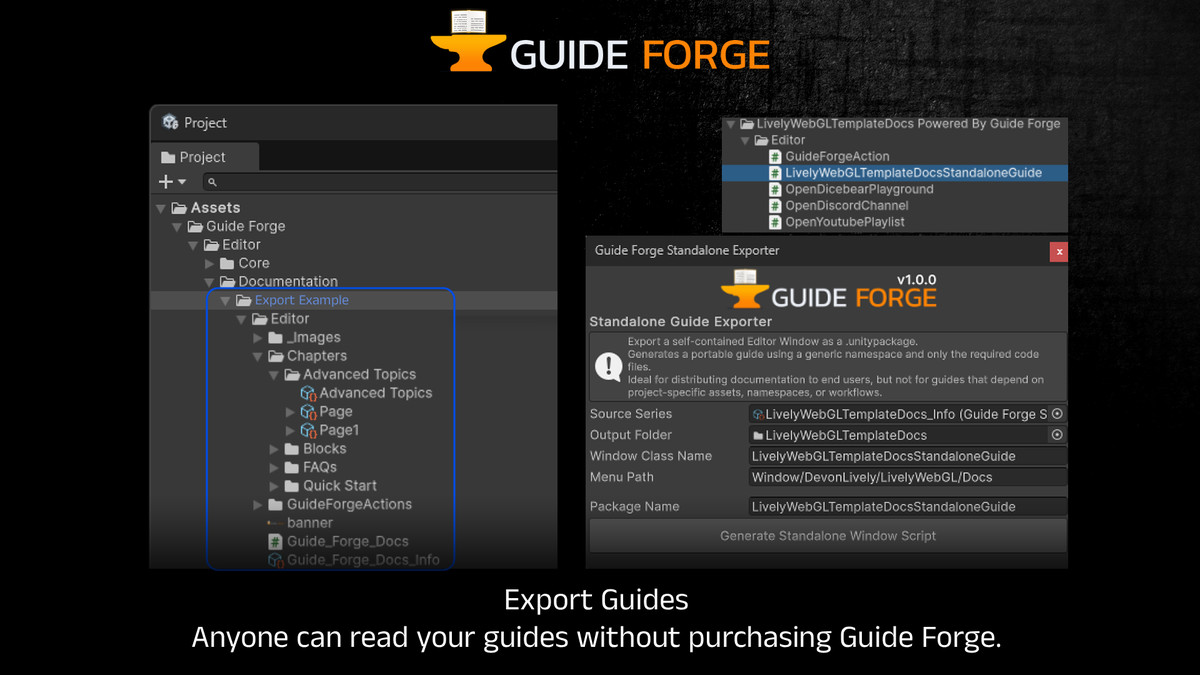
Task: Click the magnifier icon in Project search bar
Action: (x=211, y=182)
